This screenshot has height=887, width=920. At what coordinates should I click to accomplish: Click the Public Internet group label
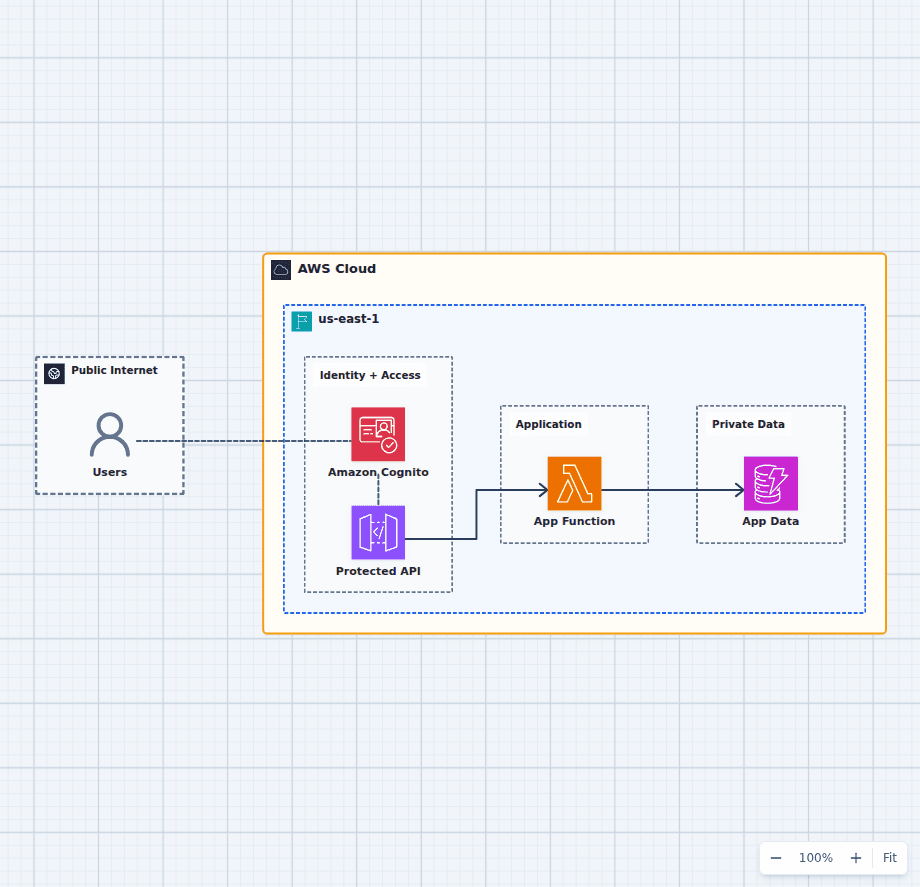coord(114,370)
